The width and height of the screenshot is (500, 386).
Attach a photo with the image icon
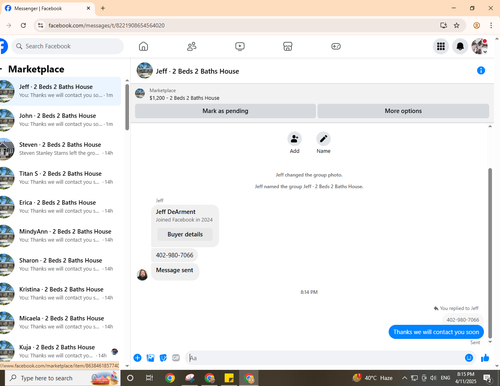pyautogui.click(x=150, y=358)
